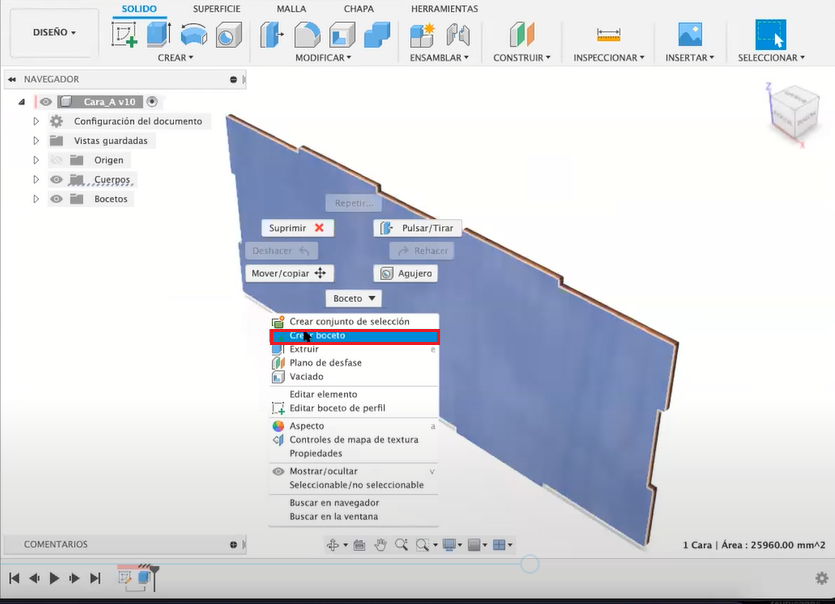Open the Boceto dropdown in marking menu
Viewport: 835px width, 604px height.
click(354, 298)
